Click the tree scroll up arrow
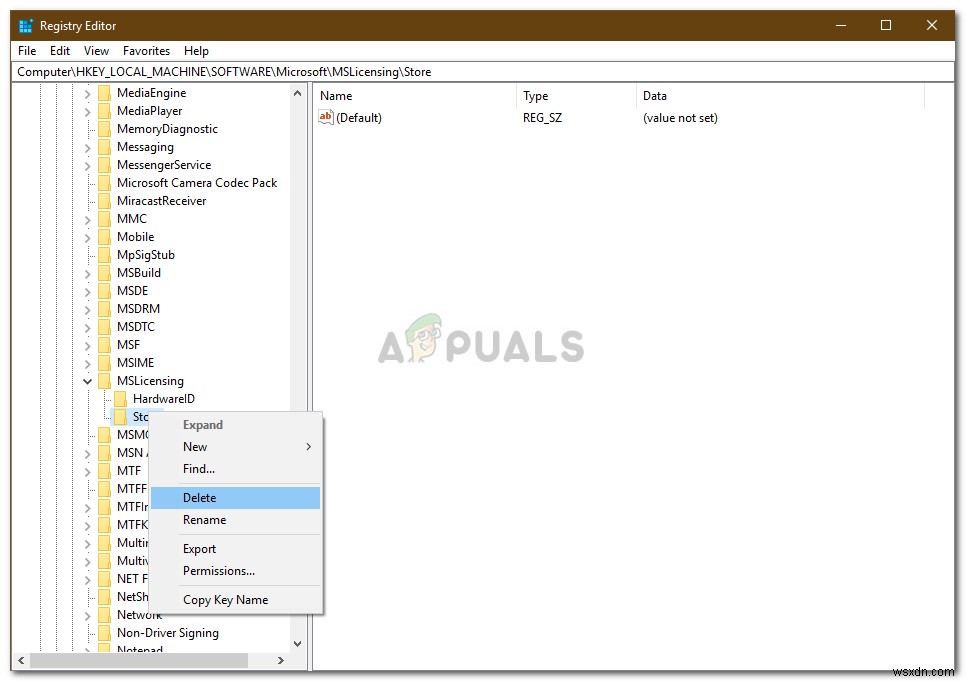This screenshot has height=682, width=966. coord(298,94)
